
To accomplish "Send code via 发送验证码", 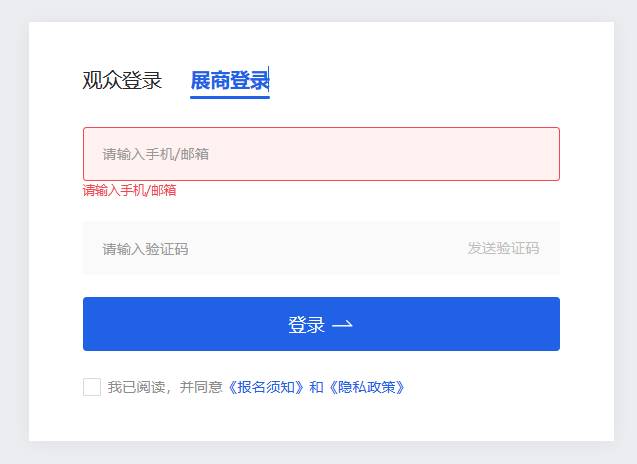I will point(503,248).
